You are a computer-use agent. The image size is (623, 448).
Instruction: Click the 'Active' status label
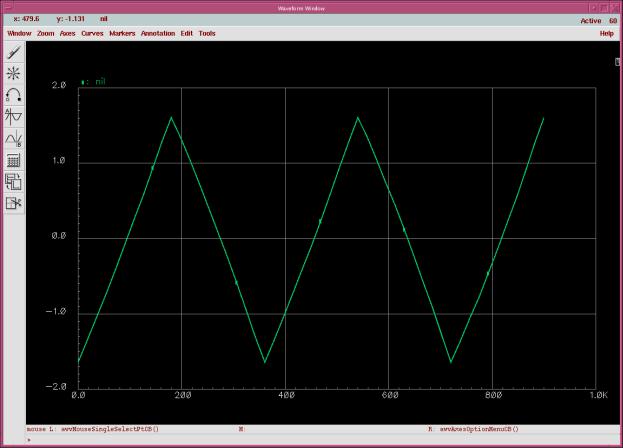[x=591, y=21]
